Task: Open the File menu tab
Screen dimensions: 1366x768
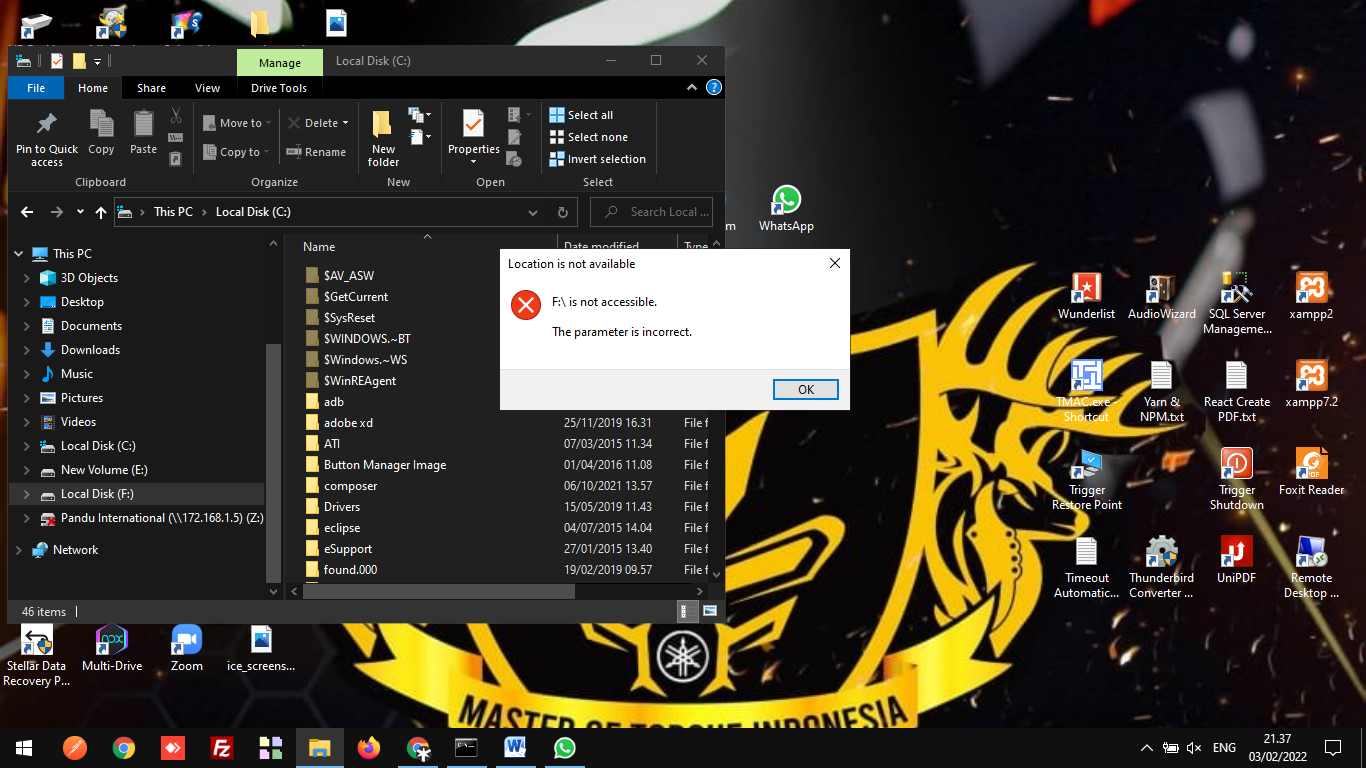Action: [x=36, y=88]
